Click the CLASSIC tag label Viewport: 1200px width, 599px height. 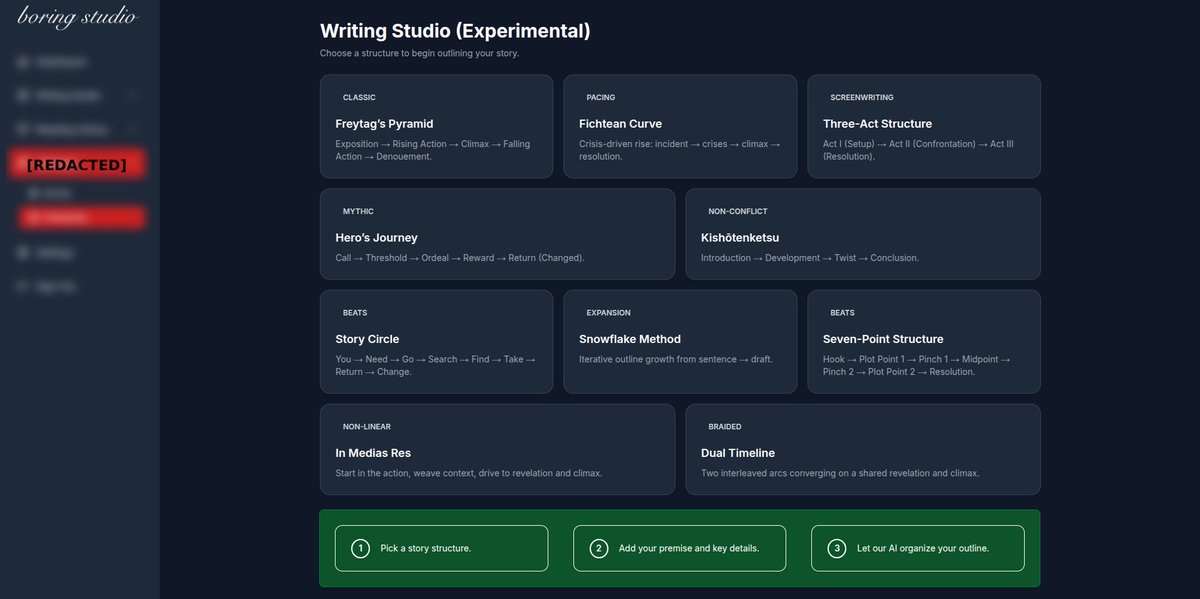click(359, 98)
